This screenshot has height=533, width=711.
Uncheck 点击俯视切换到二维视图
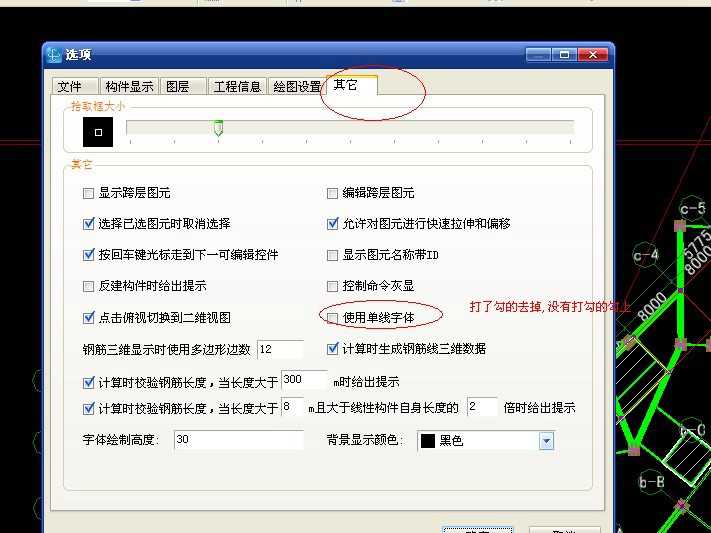(x=88, y=318)
